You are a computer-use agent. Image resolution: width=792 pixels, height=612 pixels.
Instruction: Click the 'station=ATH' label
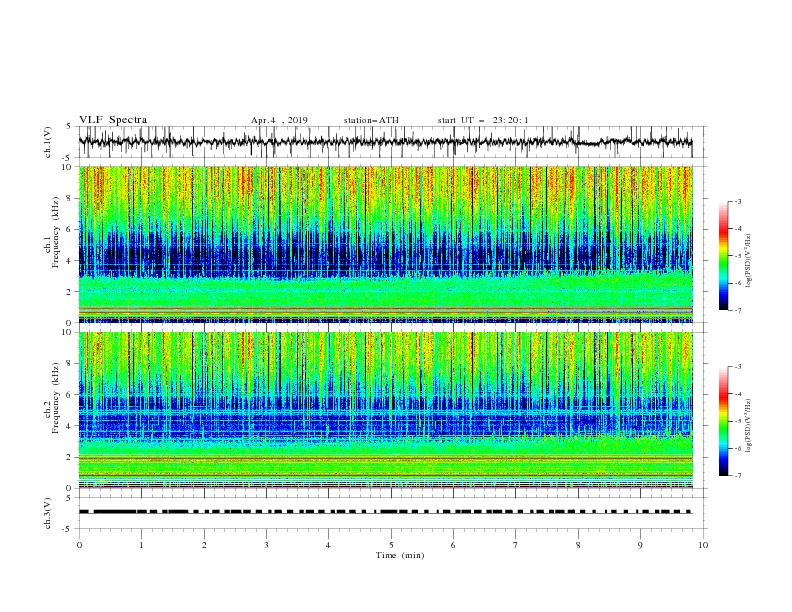(371, 120)
